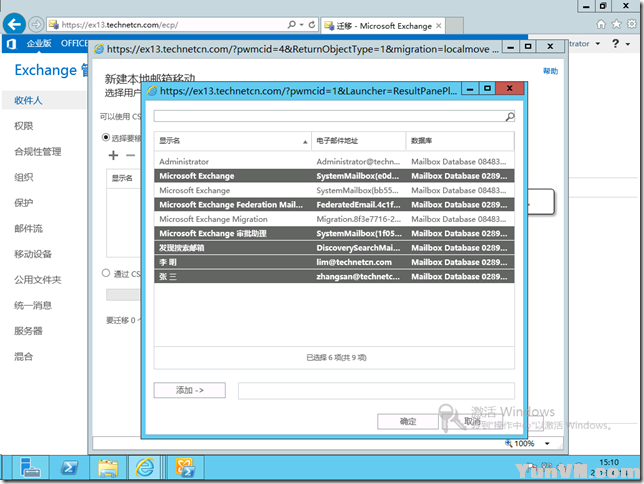644x484 pixels.
Task: Click the 帮助 help link
Action: point(550,71)
